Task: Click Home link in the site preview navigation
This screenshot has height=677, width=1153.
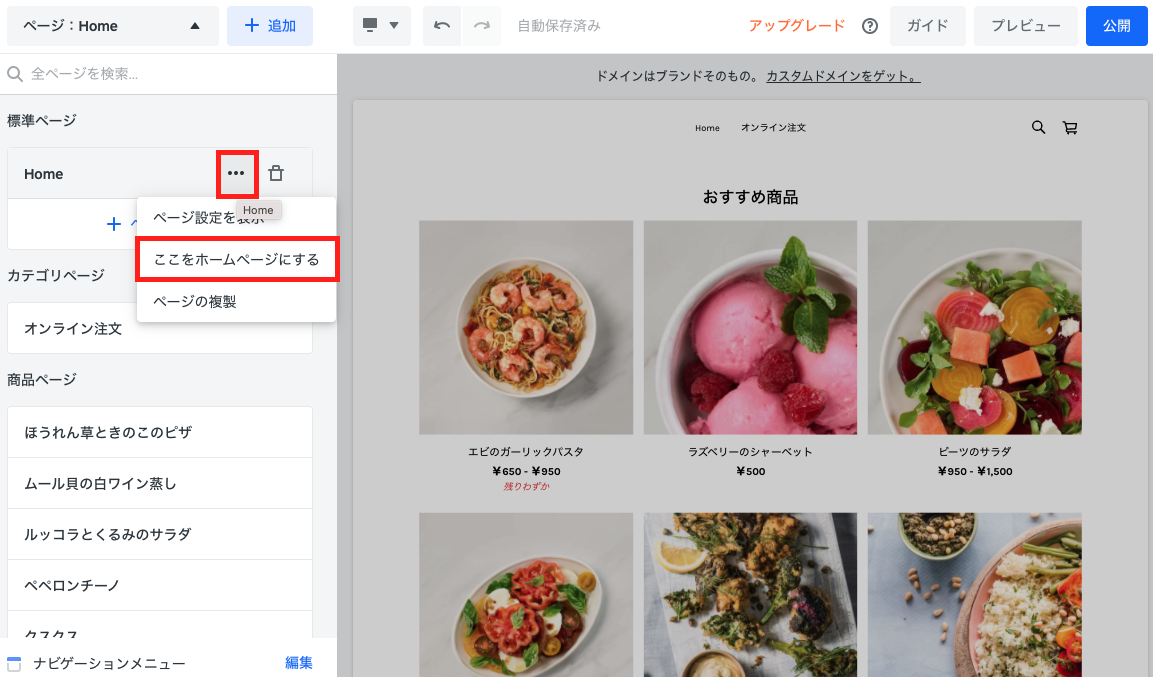Action: pyautogui.click(x=707, y=128)
